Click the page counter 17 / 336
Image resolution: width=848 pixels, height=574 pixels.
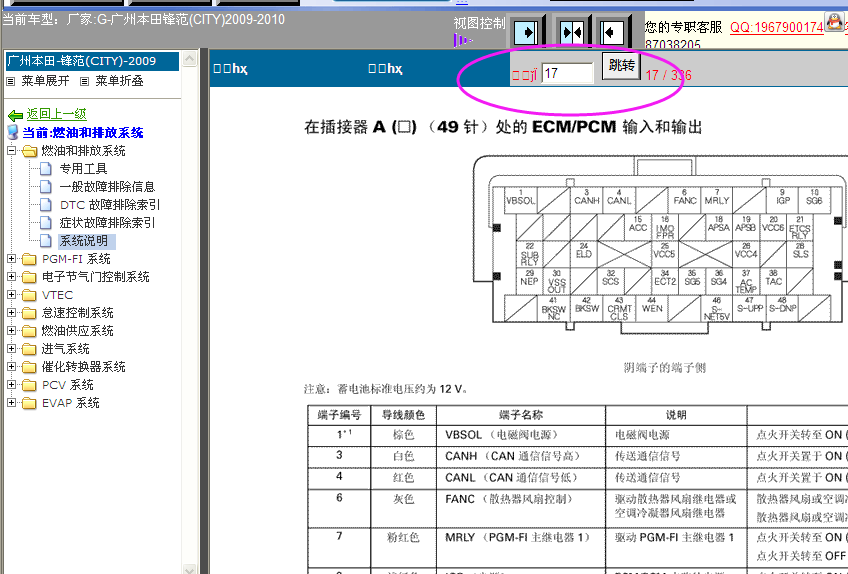[668, 75]
